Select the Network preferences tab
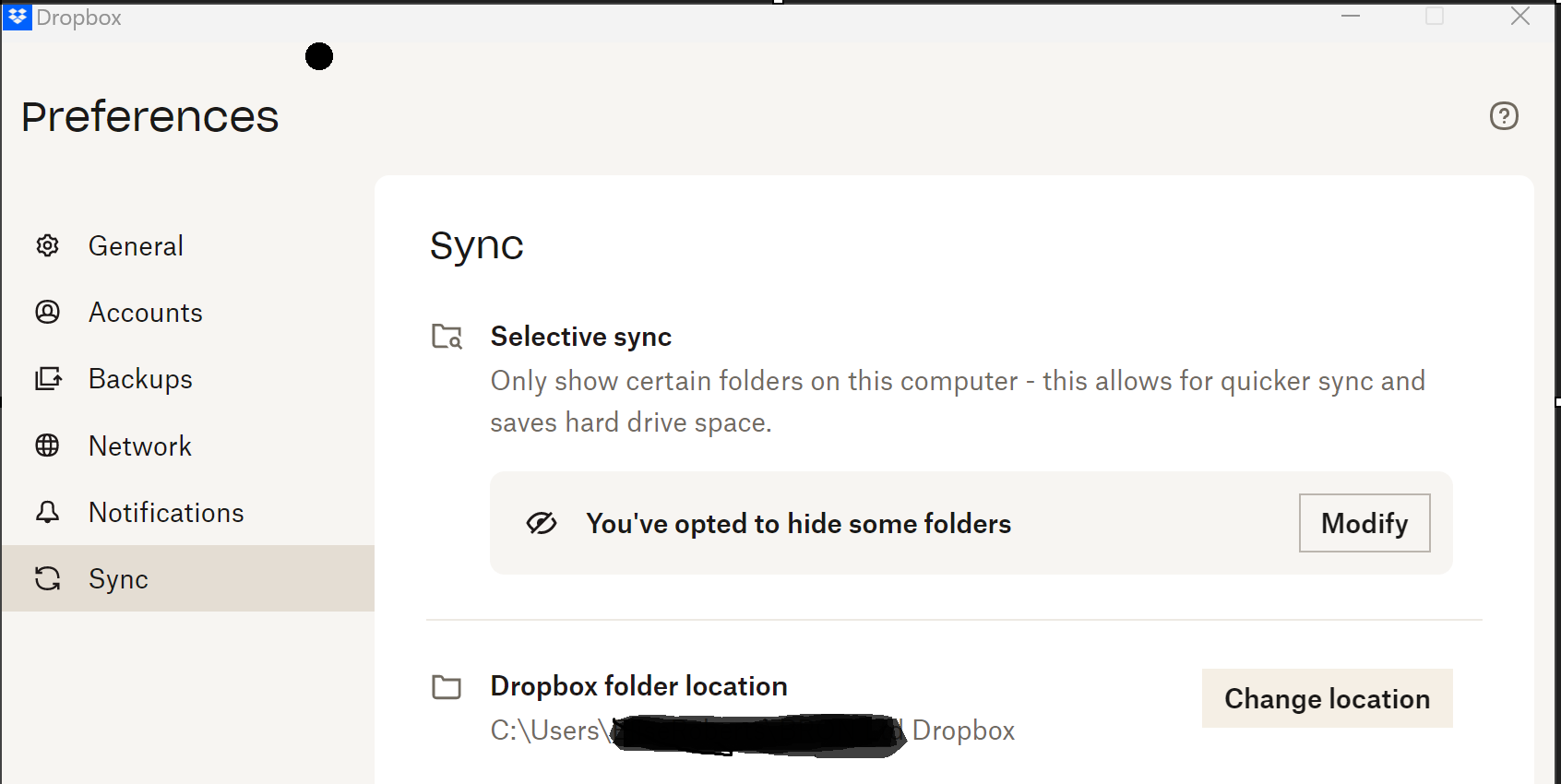 [x=139, y=446]
